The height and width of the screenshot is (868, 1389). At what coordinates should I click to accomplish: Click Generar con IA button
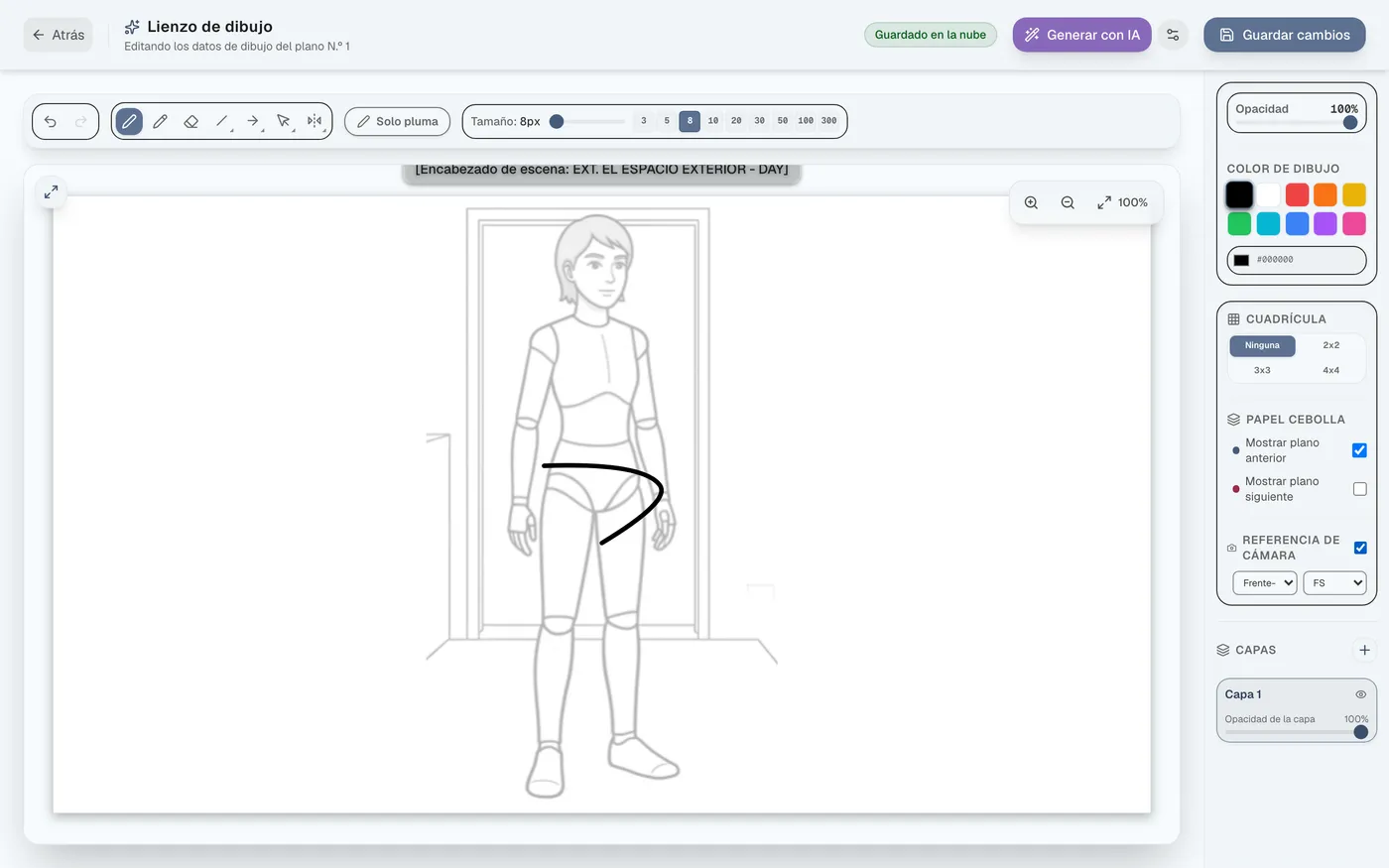(x=1081, y=35)
